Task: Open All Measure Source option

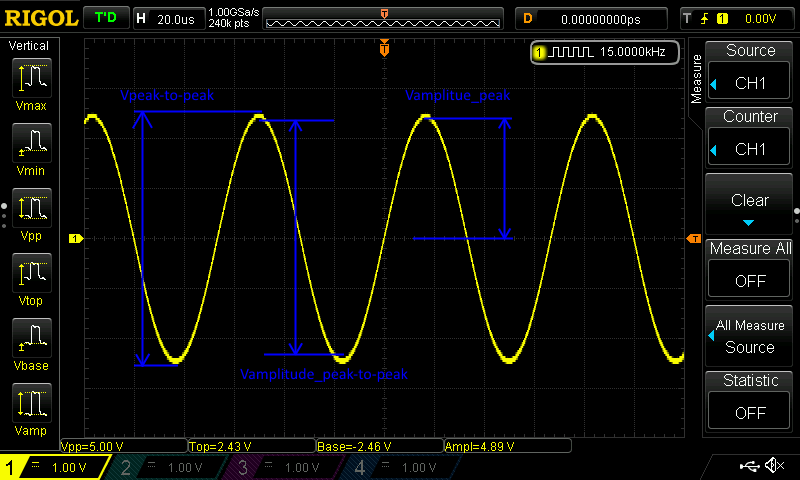Action: pyautogui.click(x=749, y=336)
